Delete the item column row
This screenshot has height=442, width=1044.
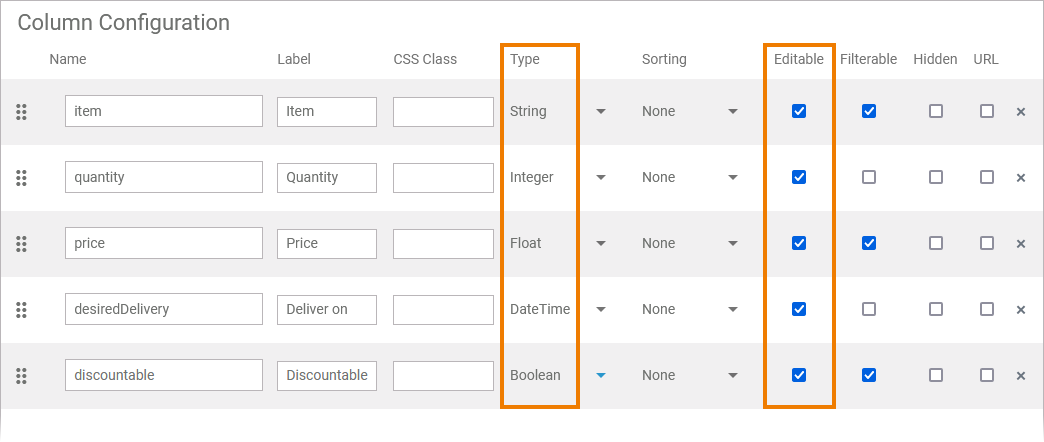click(1021, 112)
